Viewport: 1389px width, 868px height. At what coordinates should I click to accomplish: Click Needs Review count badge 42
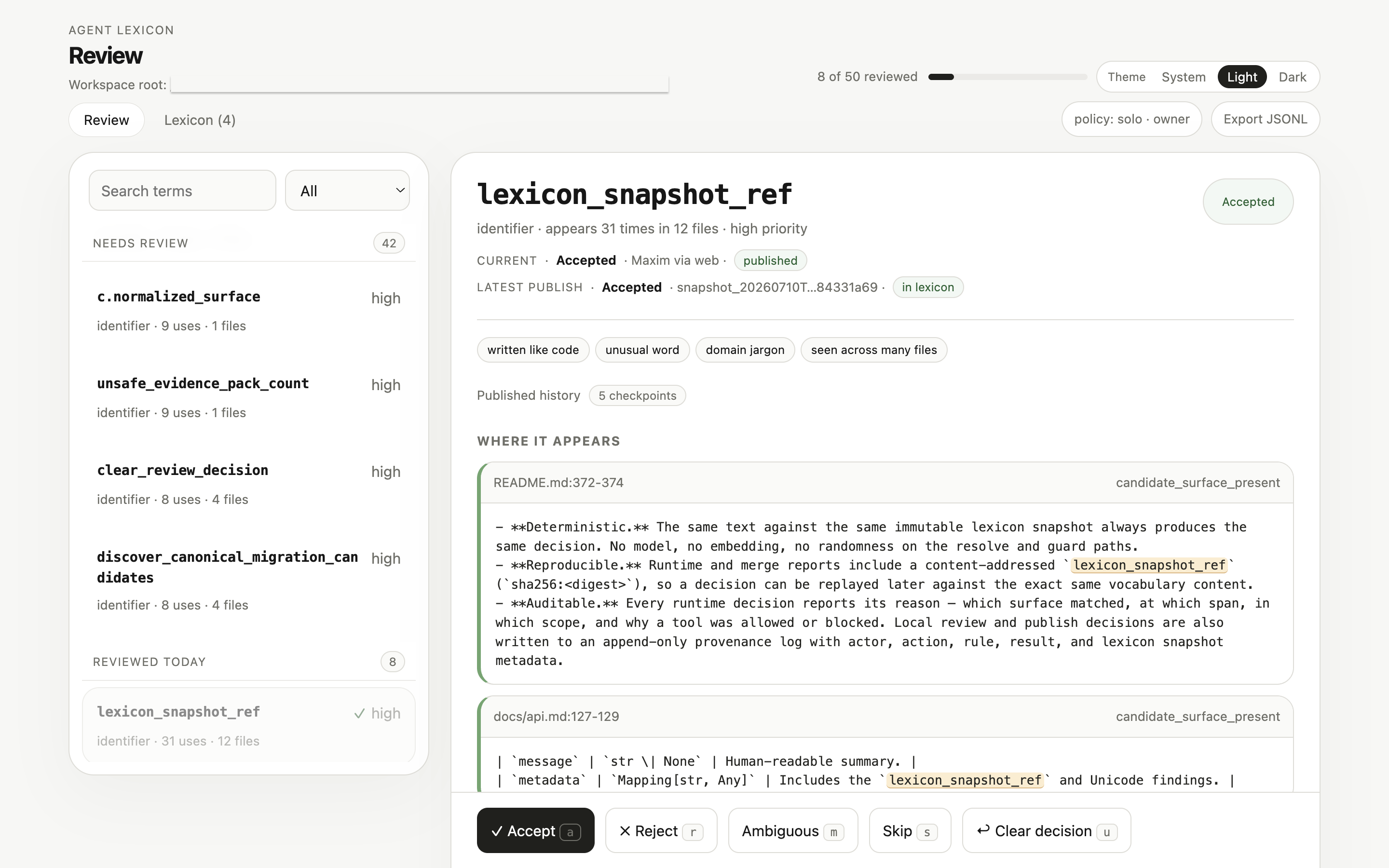pyautogui.click(x=389, y=243)
